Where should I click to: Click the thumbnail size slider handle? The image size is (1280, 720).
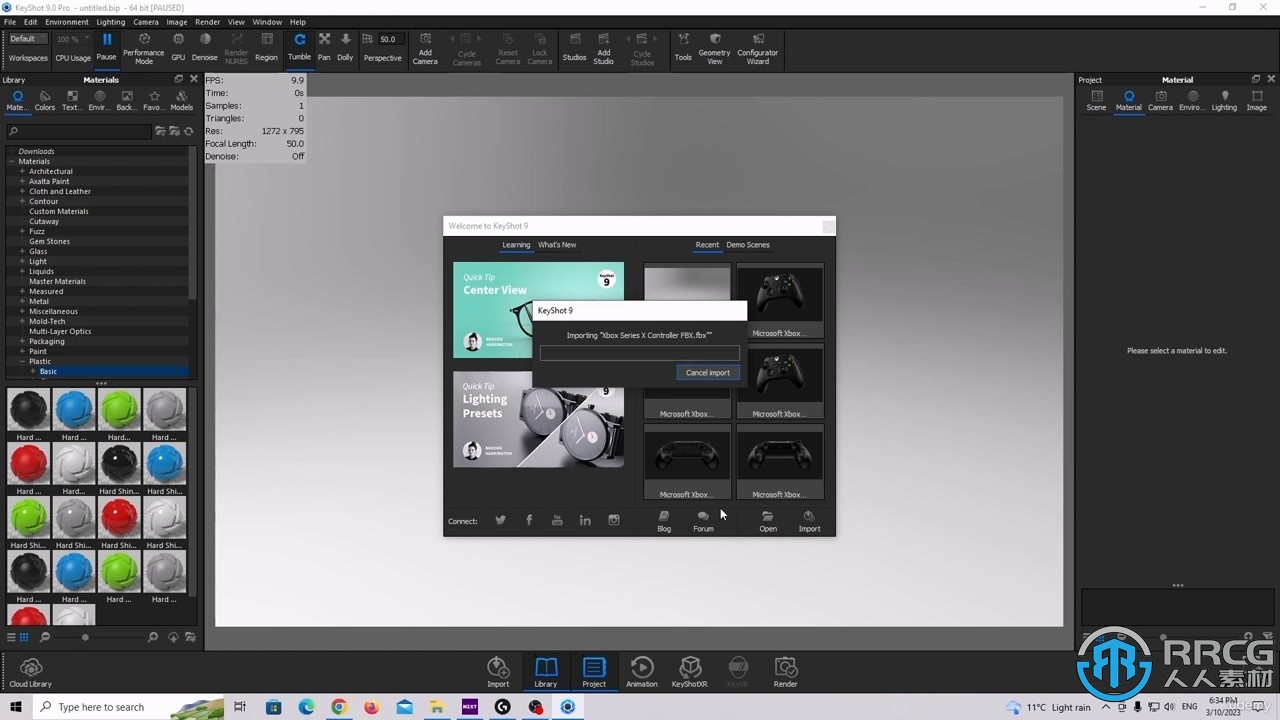[85, 637]
